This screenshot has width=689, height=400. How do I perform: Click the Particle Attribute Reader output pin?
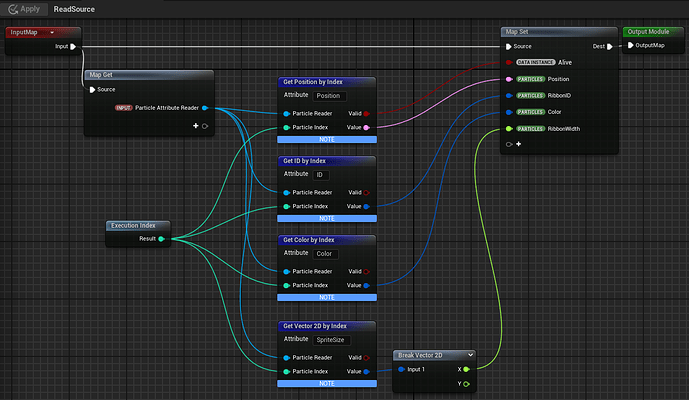point(205,108)
